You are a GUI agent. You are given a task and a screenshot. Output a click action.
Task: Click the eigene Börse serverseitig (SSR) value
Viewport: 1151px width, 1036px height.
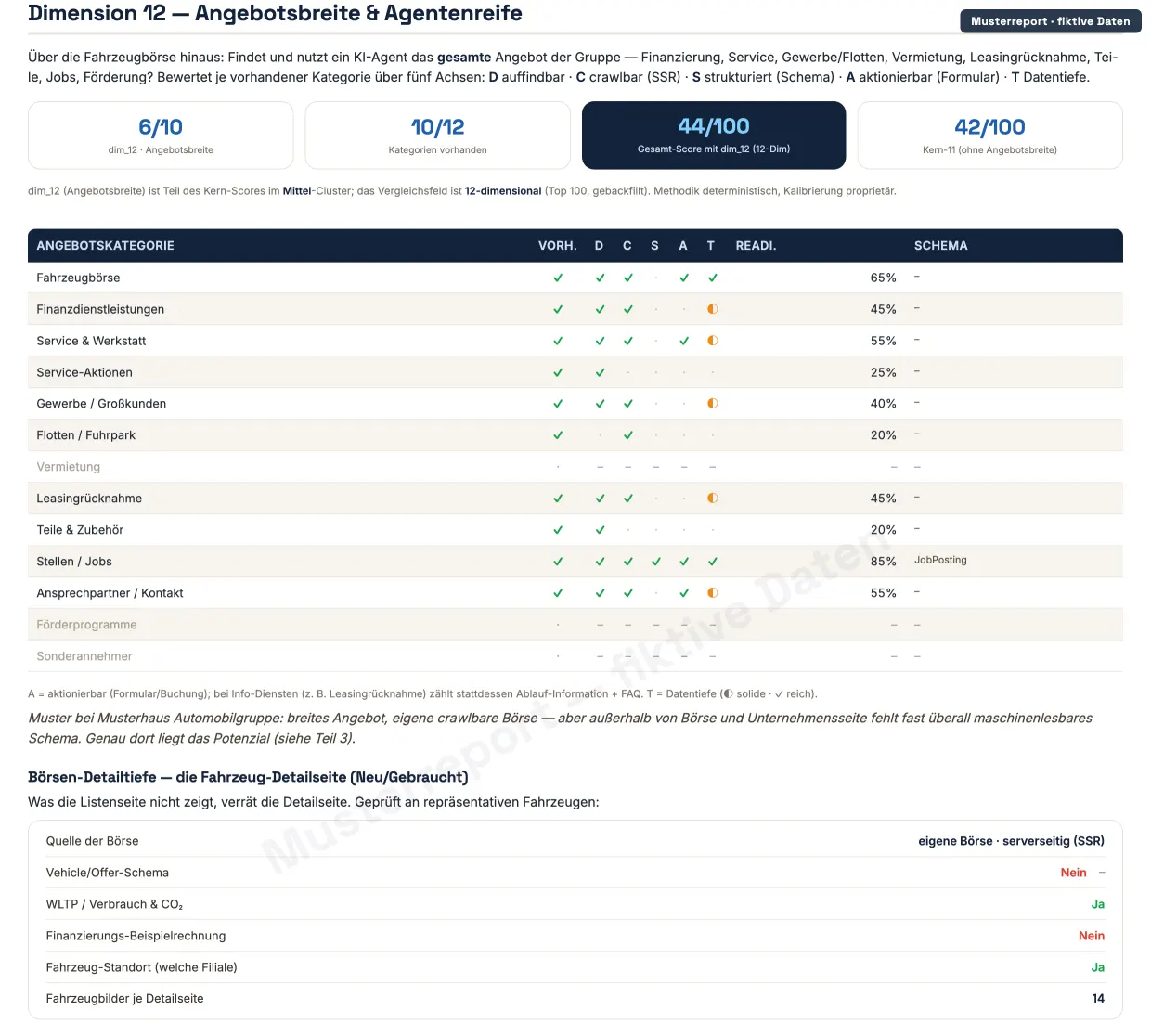(x=1012, y=841)
